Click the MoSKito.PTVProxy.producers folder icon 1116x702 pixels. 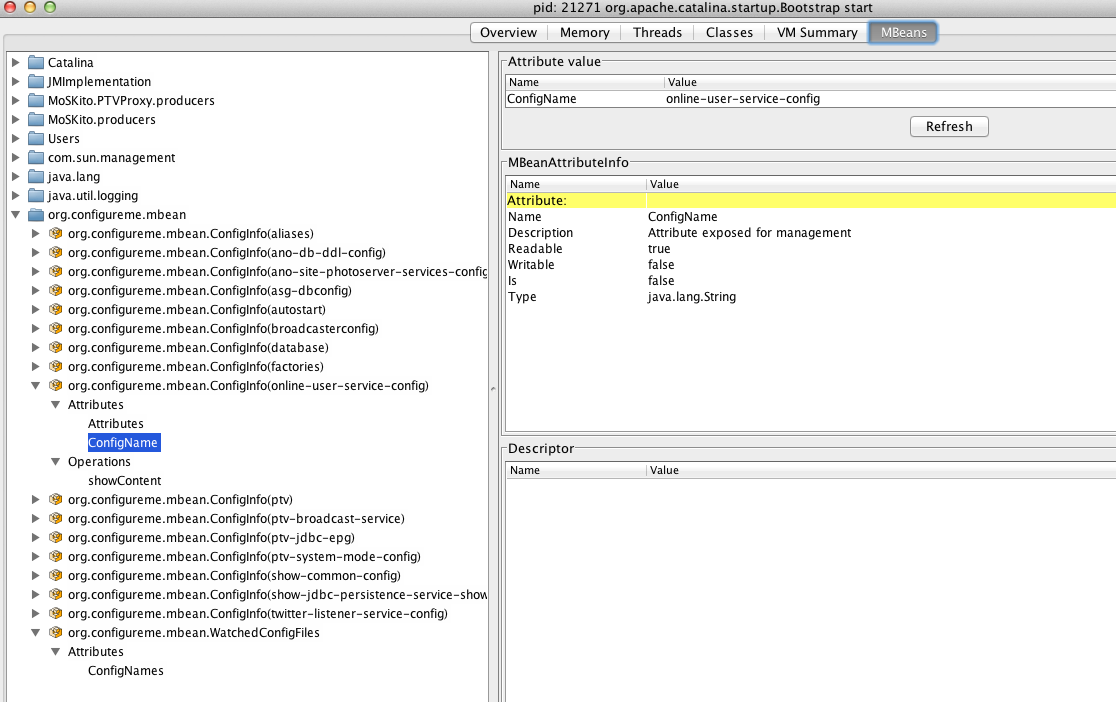[x=36, y=100]
